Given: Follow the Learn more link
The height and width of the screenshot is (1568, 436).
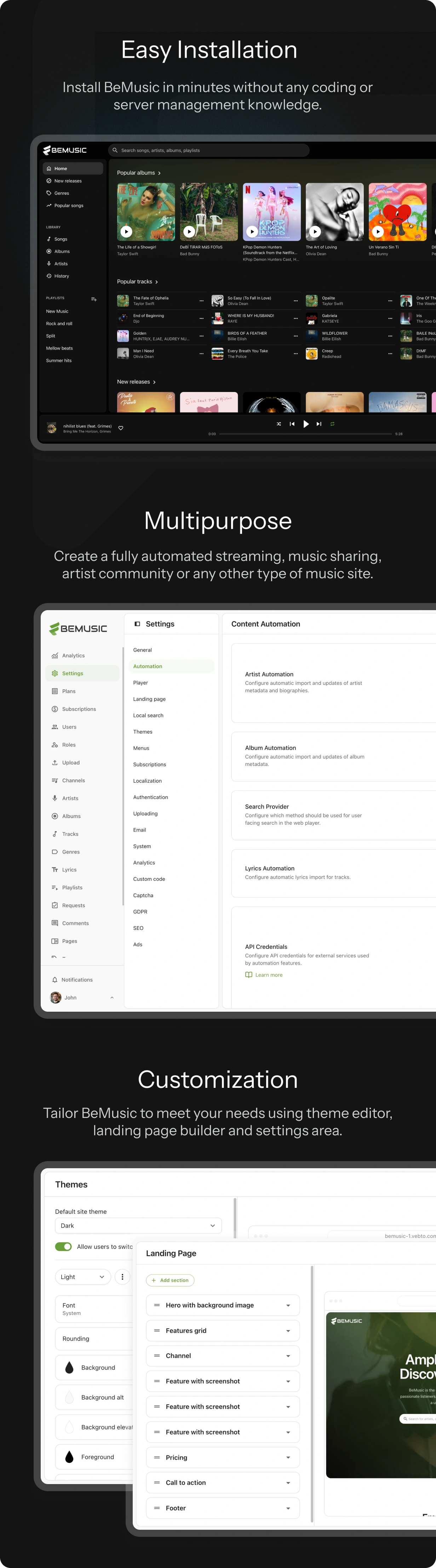Looking at the screenshot, I should pos(264,975).
